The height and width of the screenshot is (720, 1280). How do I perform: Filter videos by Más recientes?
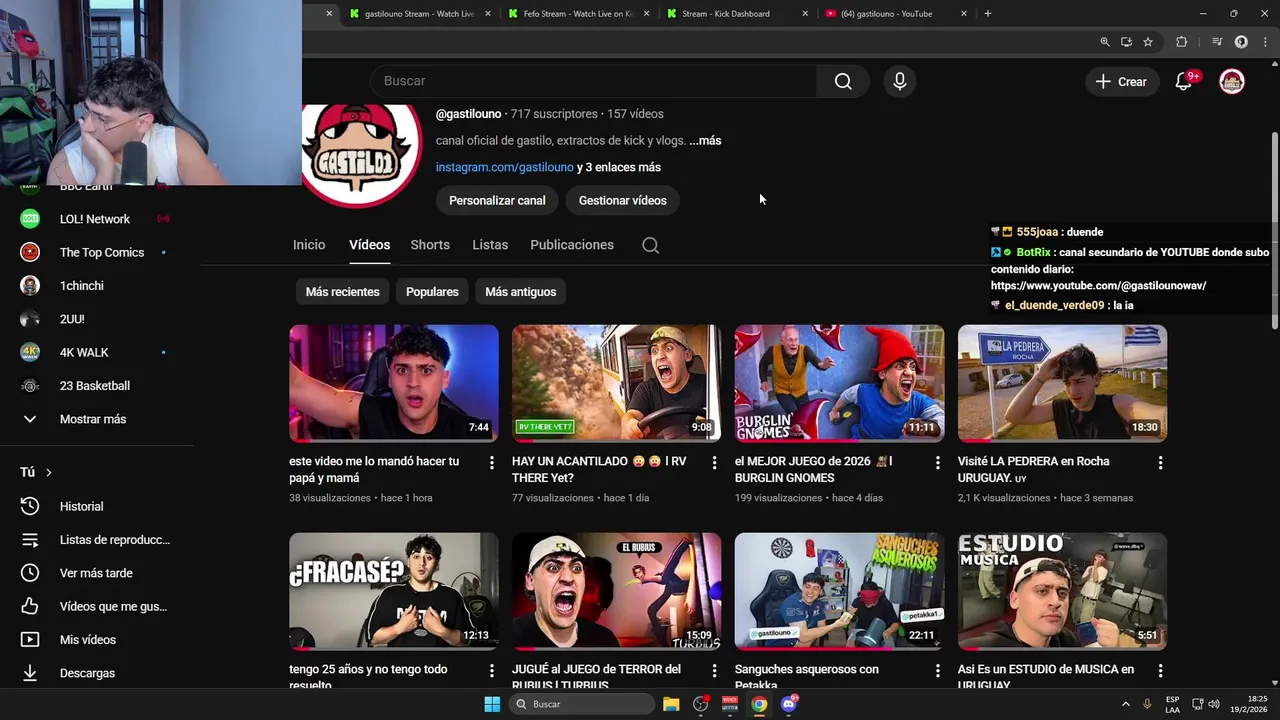coord(342,292)
